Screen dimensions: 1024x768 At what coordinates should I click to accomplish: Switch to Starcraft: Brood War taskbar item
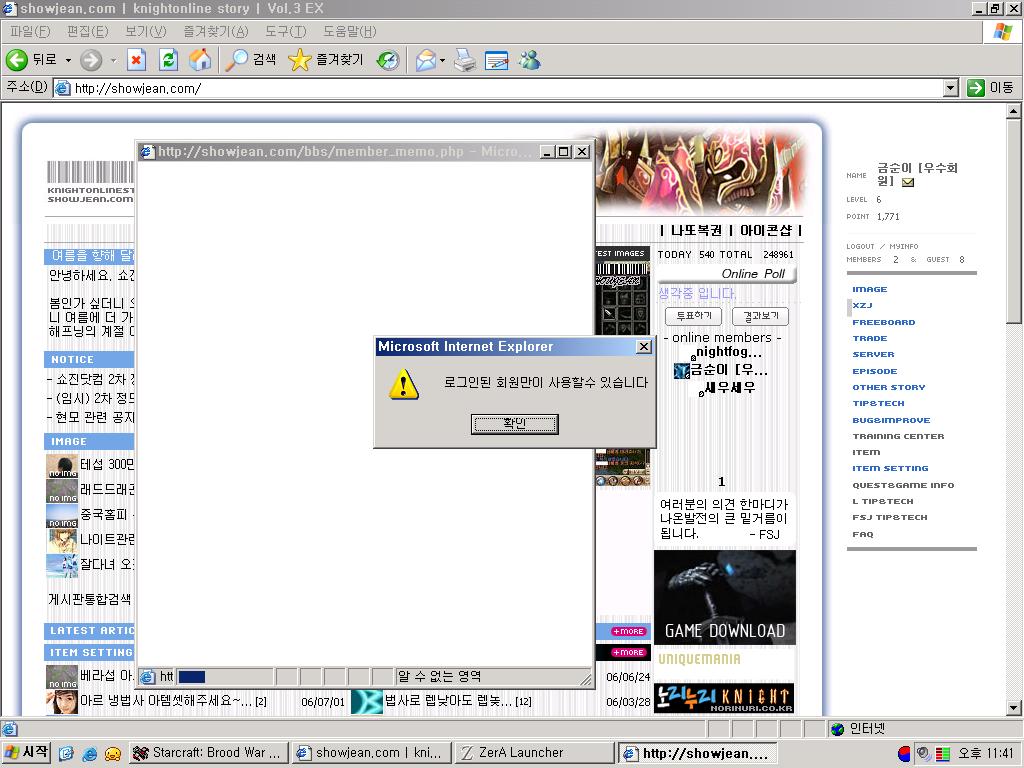[x=208, y=753]
